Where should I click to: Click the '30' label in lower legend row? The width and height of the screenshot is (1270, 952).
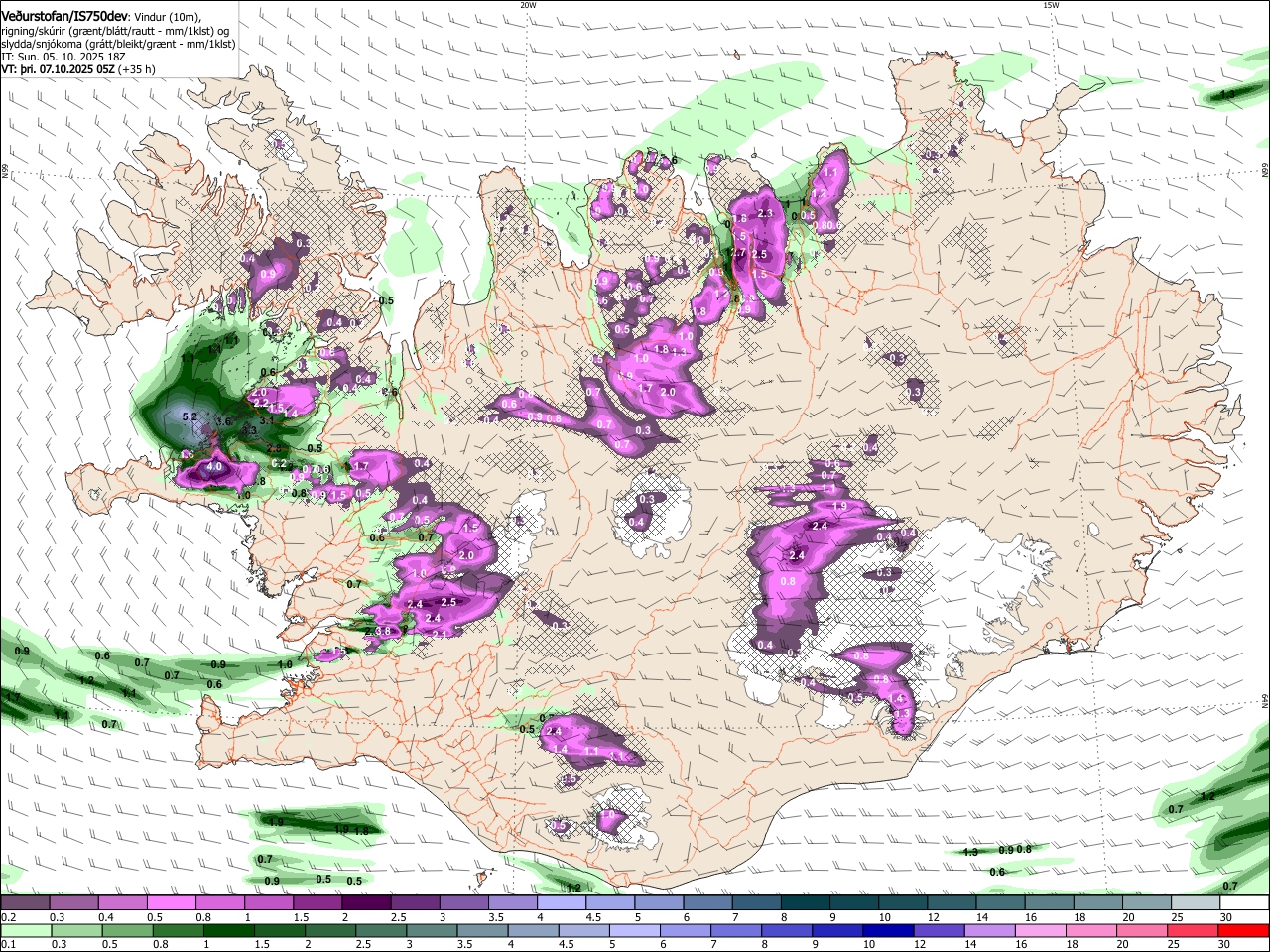(x=1226, y=943)
